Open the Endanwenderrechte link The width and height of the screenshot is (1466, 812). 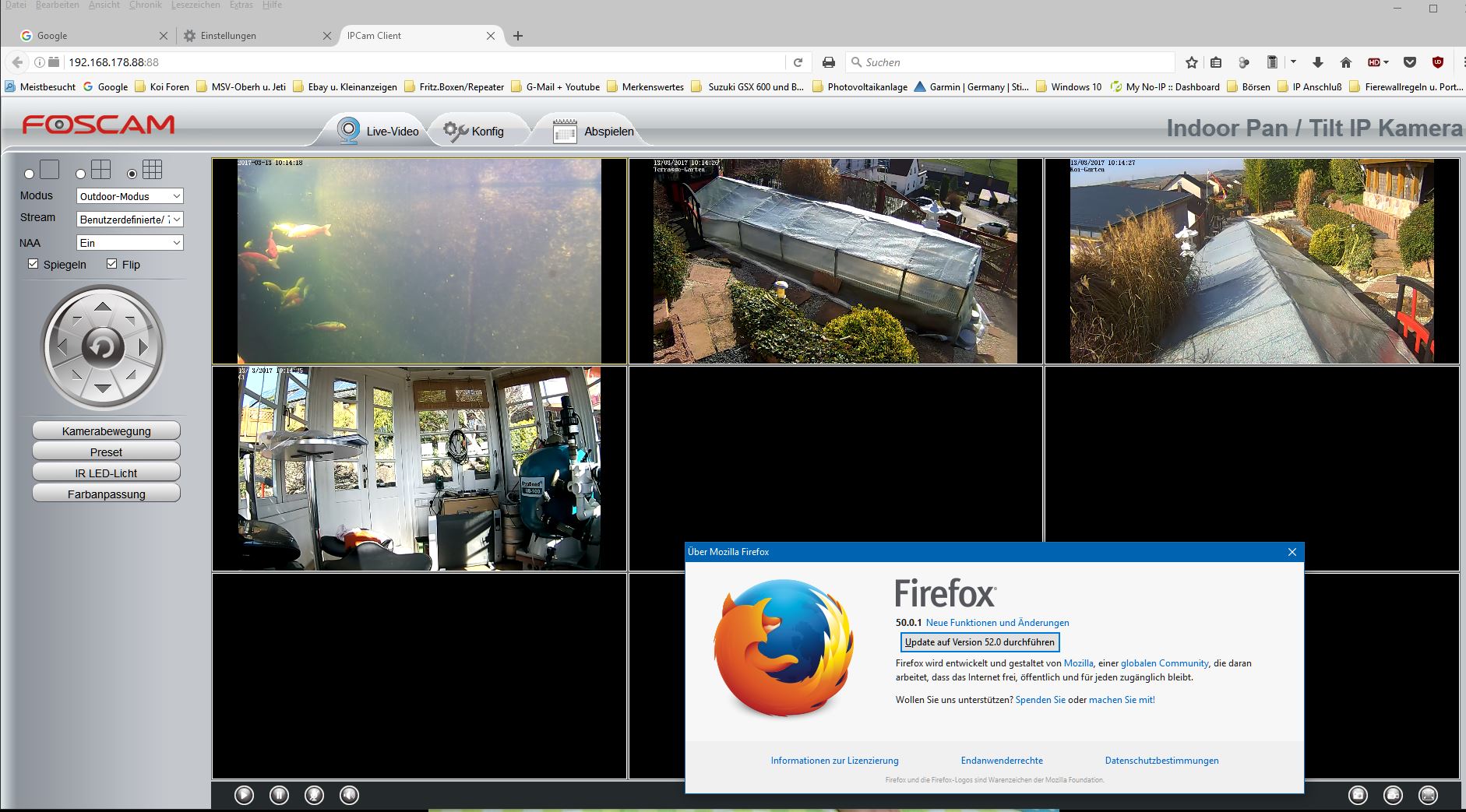coord(1002,761)
